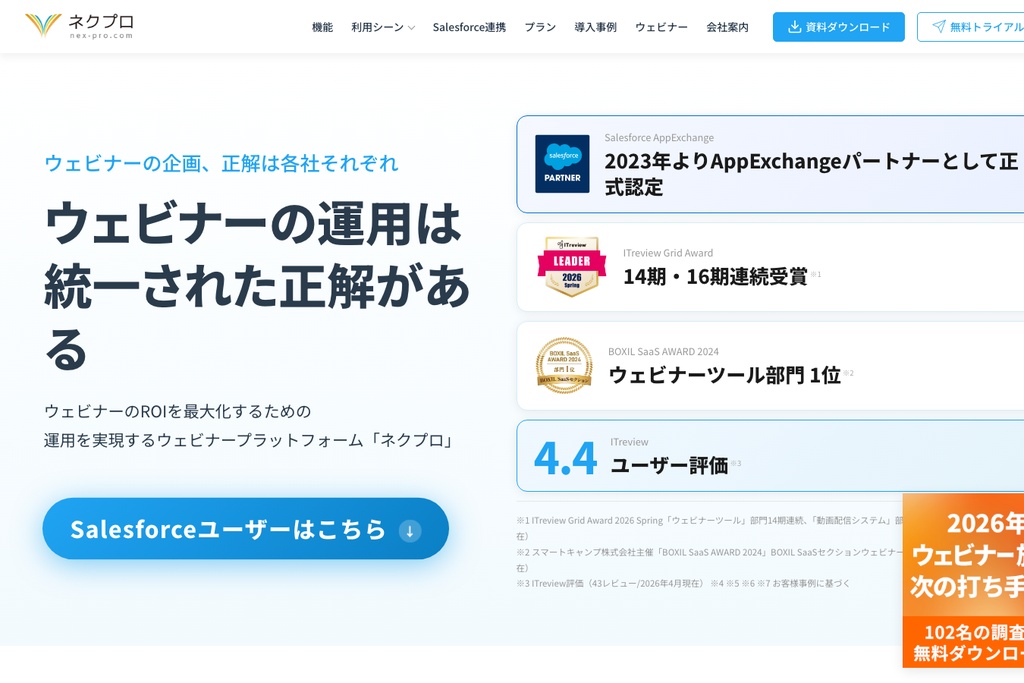Open the AppExchangeパートナー認定 card
The height and width of the screenshot is (683, 1024).
tap(770, 165)
